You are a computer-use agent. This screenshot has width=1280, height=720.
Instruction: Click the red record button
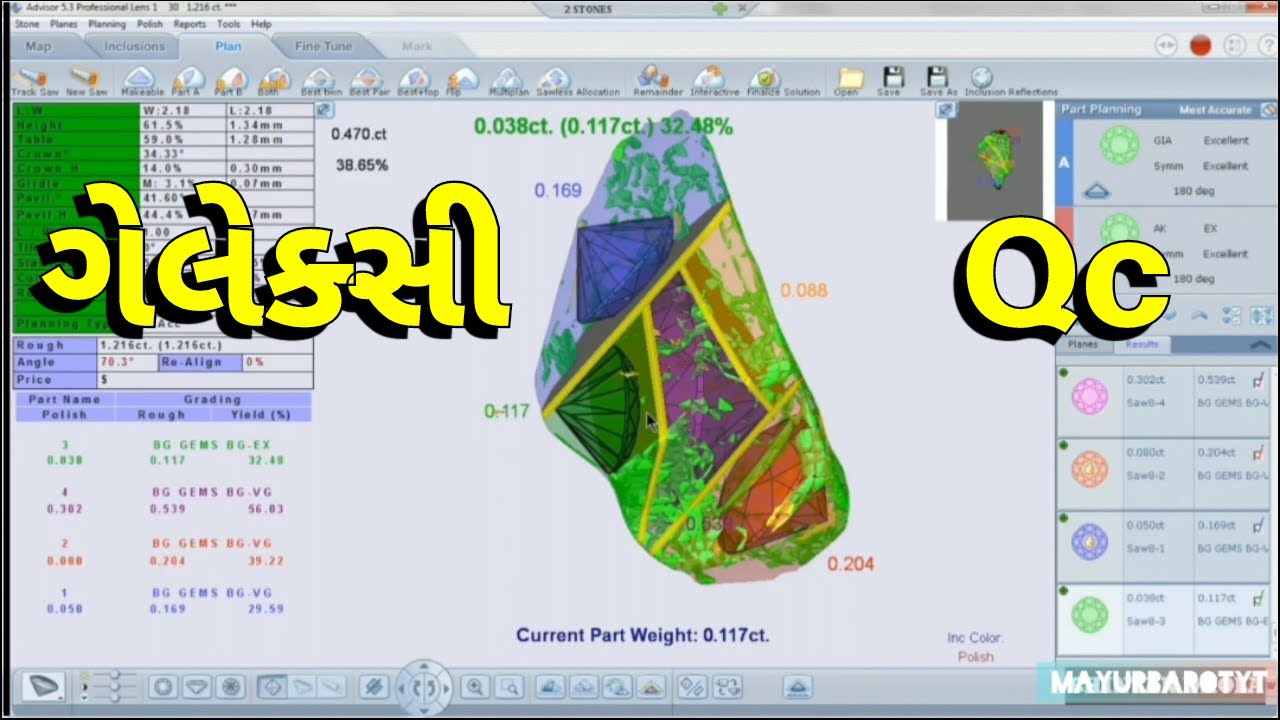1200,45
